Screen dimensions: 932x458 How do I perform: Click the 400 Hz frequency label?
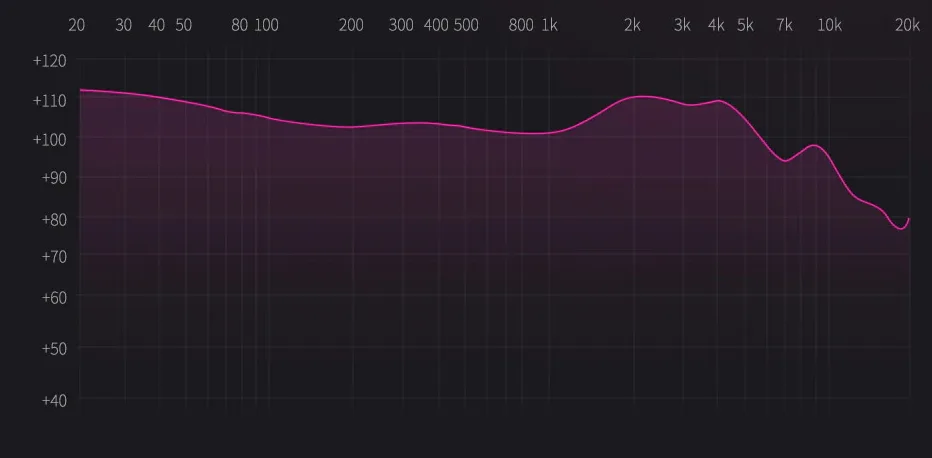click(x=436, y=25)
